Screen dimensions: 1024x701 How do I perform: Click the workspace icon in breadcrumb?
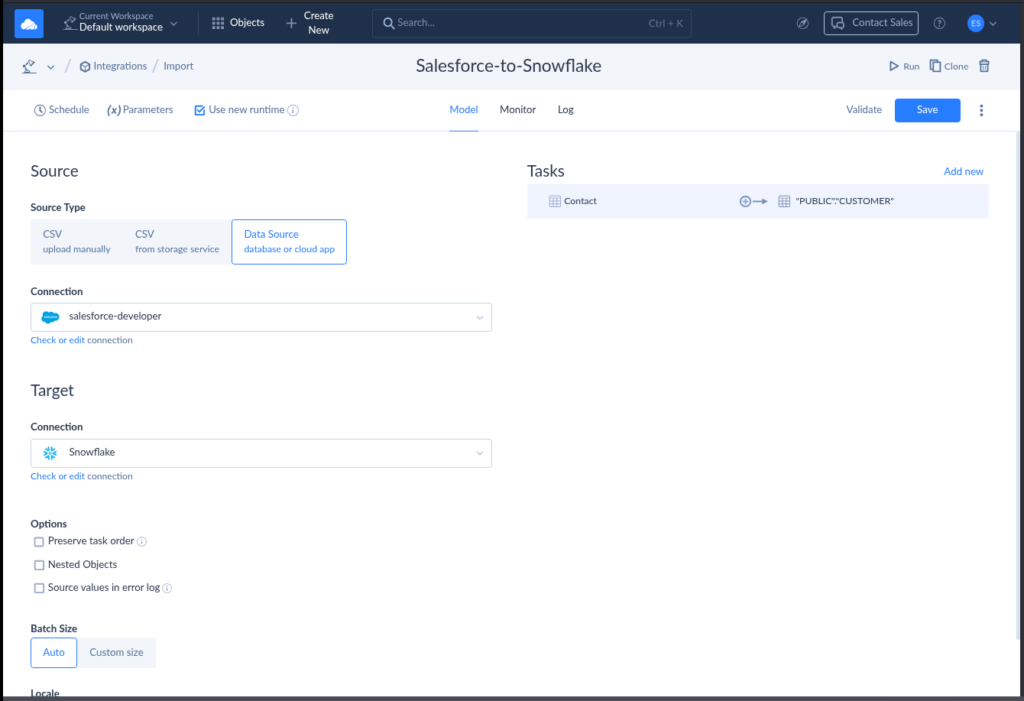tap(29, 66)
